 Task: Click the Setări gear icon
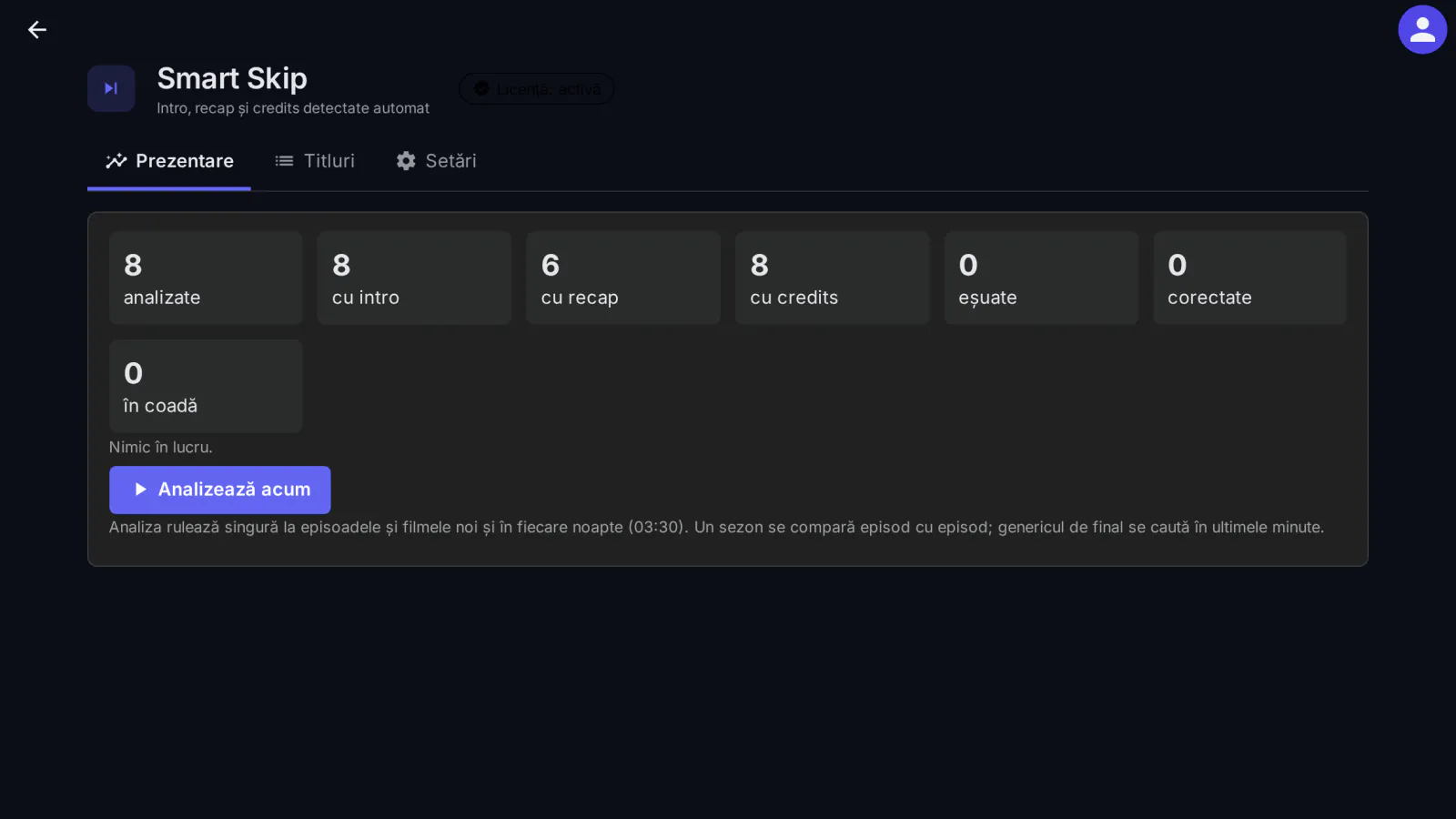click(406, 161)
